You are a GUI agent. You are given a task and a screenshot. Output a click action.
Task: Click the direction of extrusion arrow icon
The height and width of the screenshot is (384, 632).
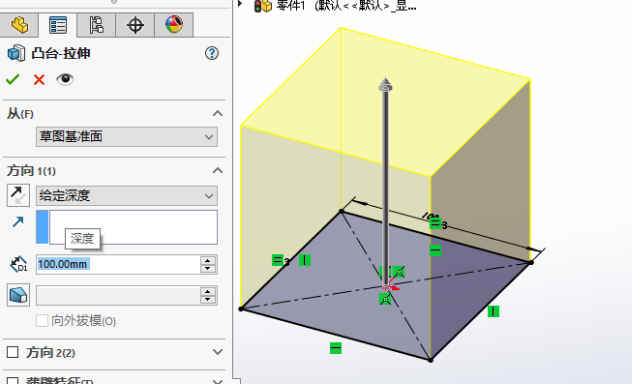(x=18, y=222)
